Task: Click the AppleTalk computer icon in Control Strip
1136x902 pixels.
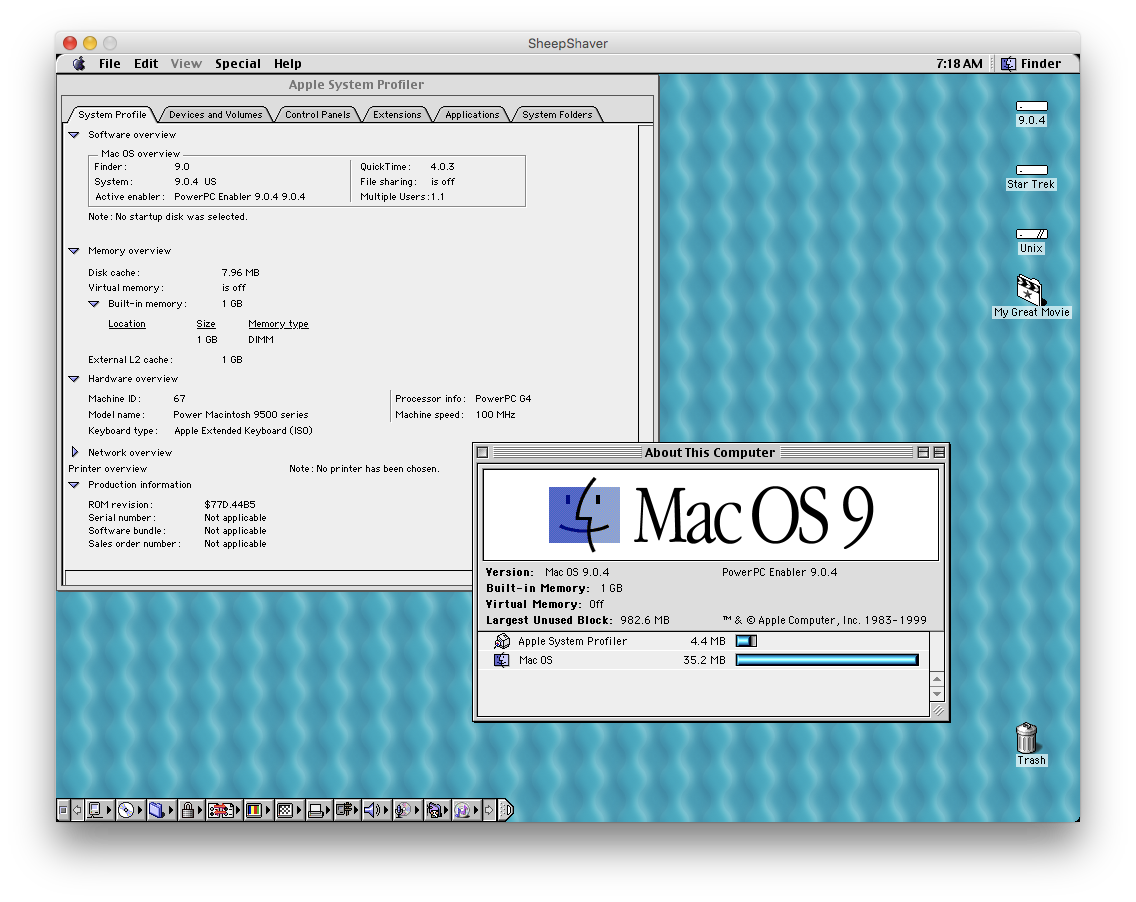Action: point(95,809)
